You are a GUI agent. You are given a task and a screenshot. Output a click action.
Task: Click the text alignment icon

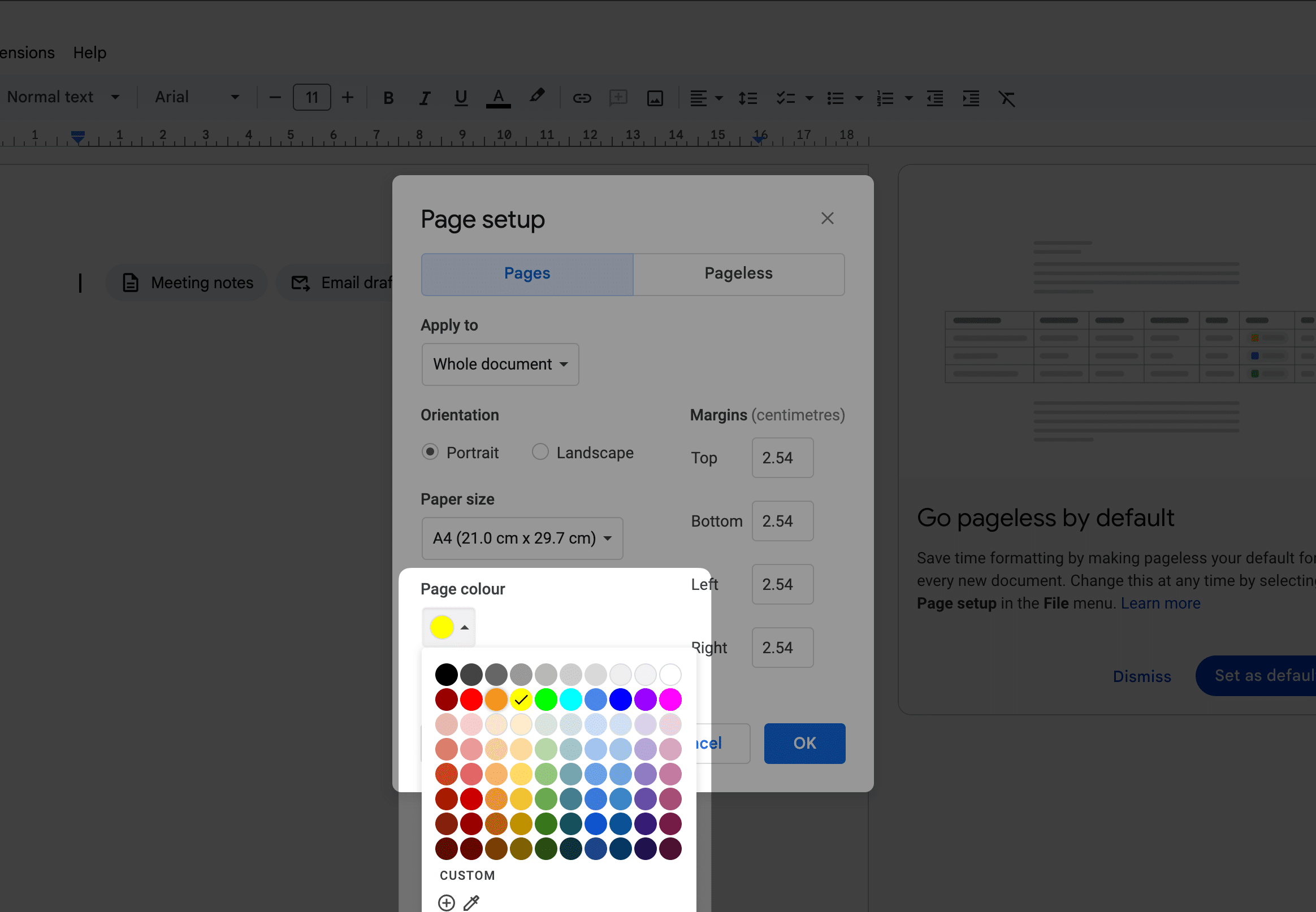698,98
